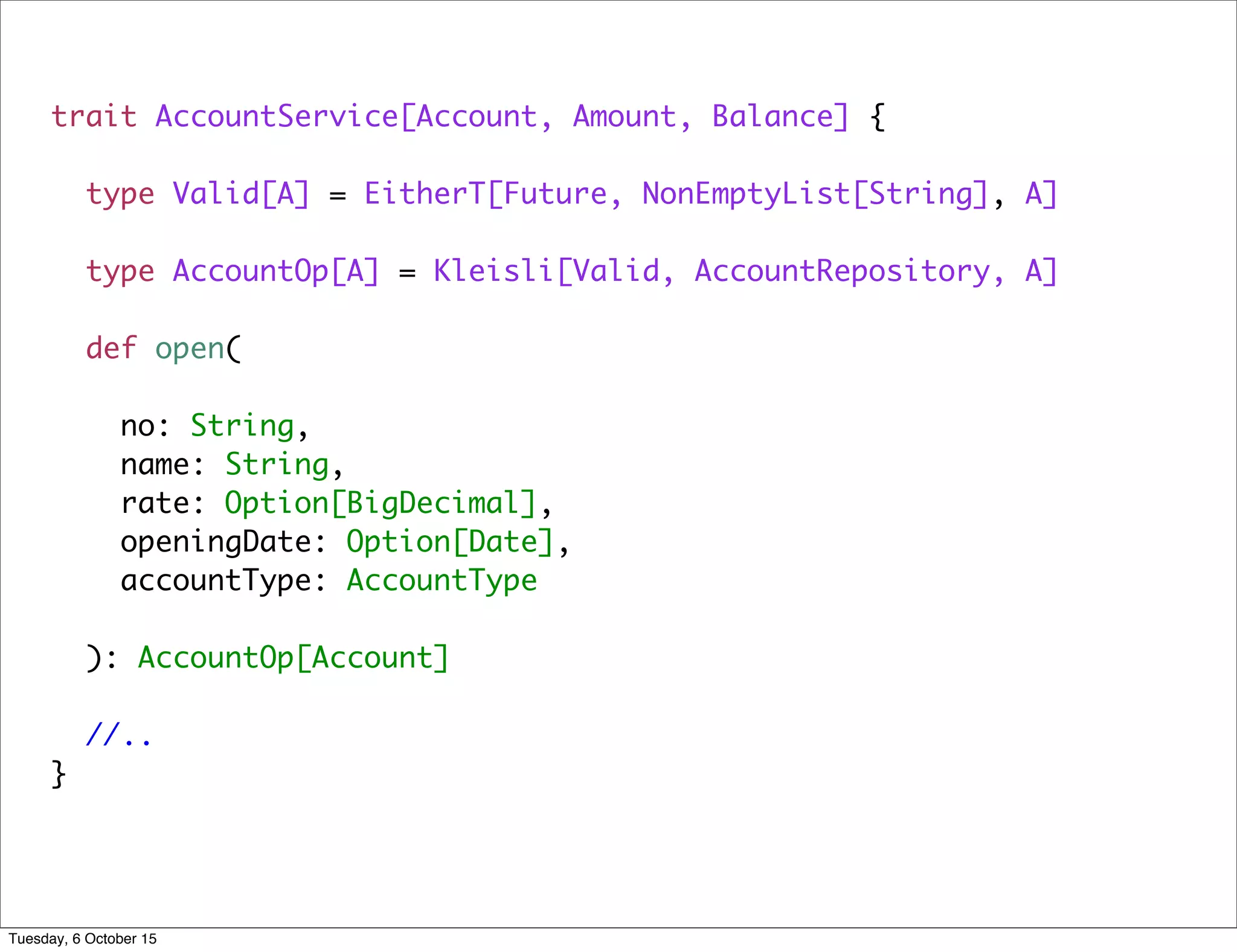1237x952 pixels.
Task: Click the 'no:' parameter name
Action: coord(146,426)
